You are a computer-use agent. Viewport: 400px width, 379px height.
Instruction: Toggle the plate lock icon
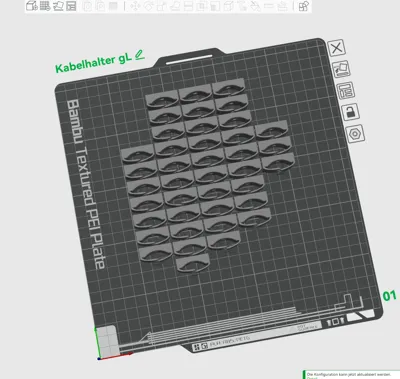(x=351, y=112)
